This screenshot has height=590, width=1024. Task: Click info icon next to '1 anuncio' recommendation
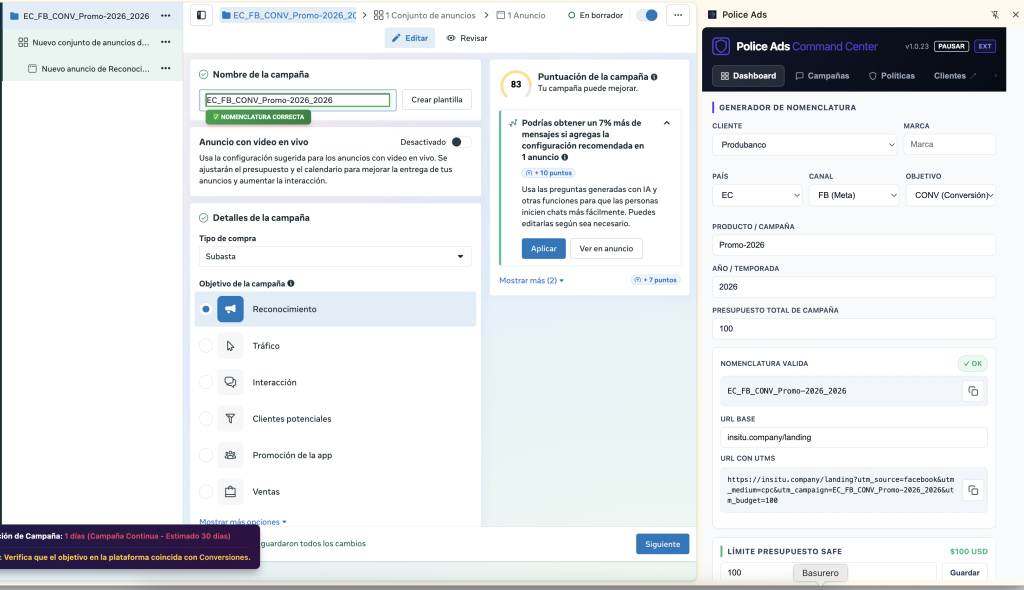click(565, 157)
